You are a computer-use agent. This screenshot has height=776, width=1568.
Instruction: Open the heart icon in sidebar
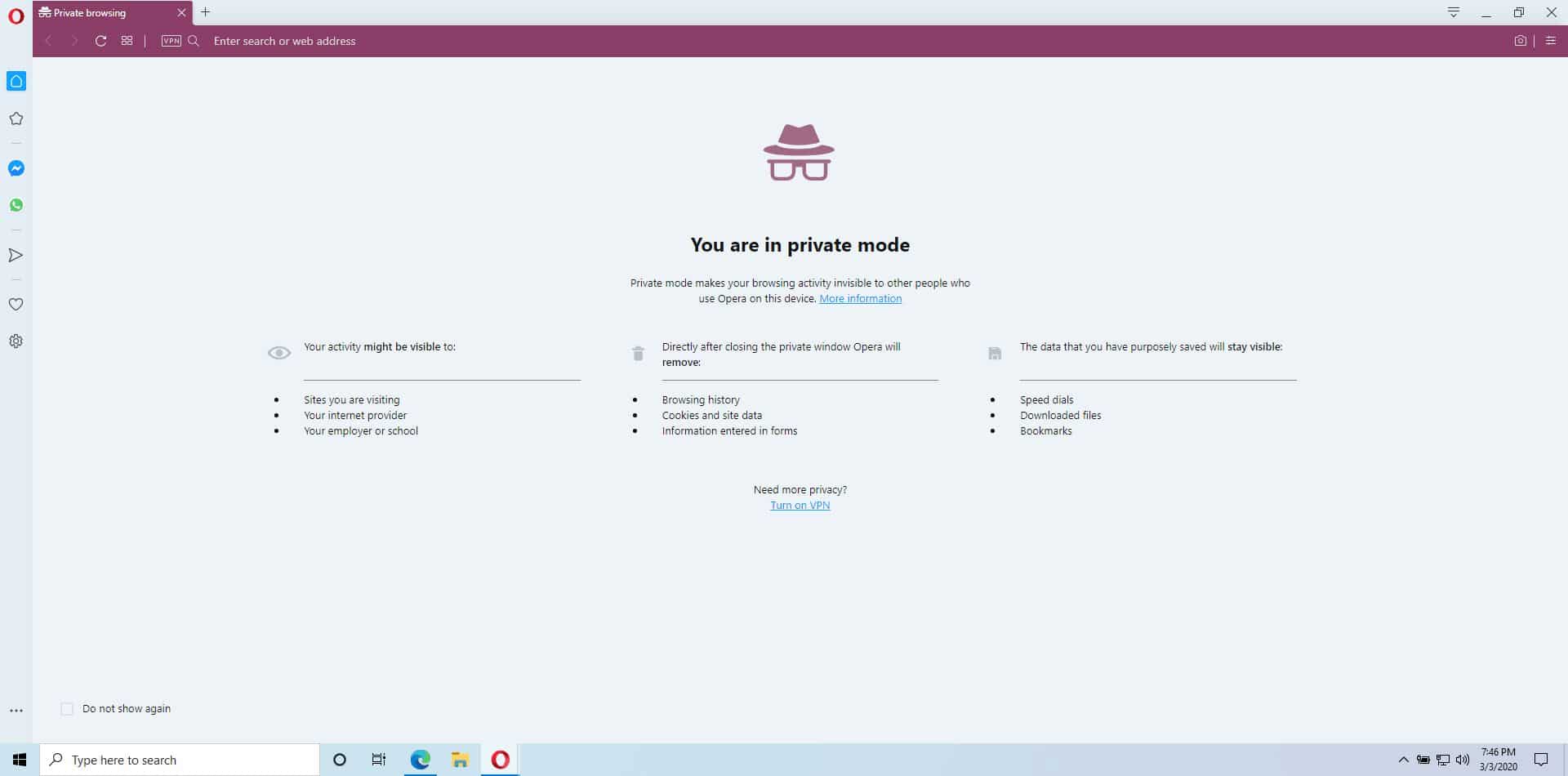[x=16, y=304]
